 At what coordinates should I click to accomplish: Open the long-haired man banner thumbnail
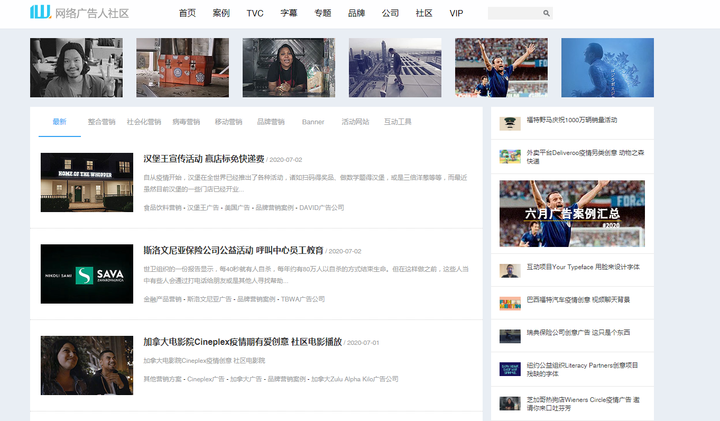76,67
